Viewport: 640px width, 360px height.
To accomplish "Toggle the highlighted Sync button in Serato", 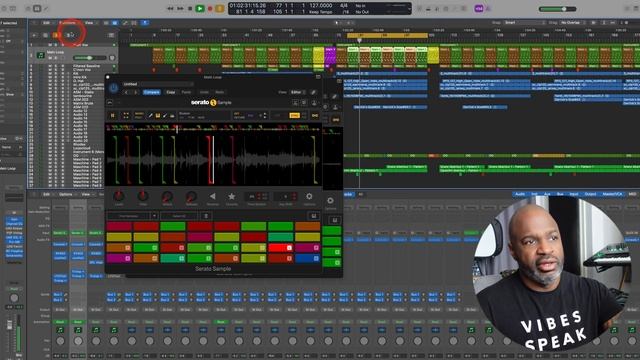I will click(294, 116).
